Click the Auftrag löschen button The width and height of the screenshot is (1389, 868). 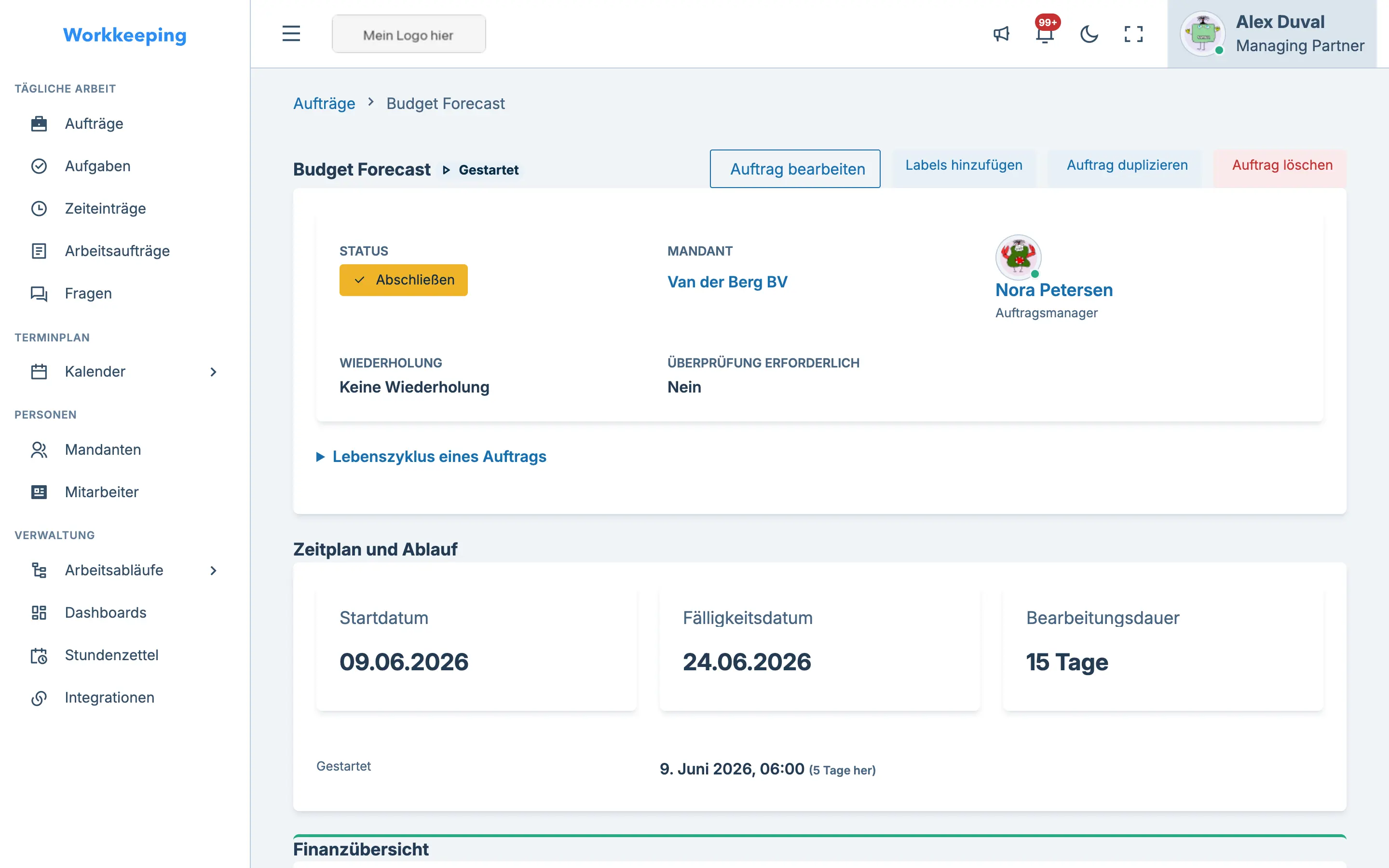tap(1281, 165)
